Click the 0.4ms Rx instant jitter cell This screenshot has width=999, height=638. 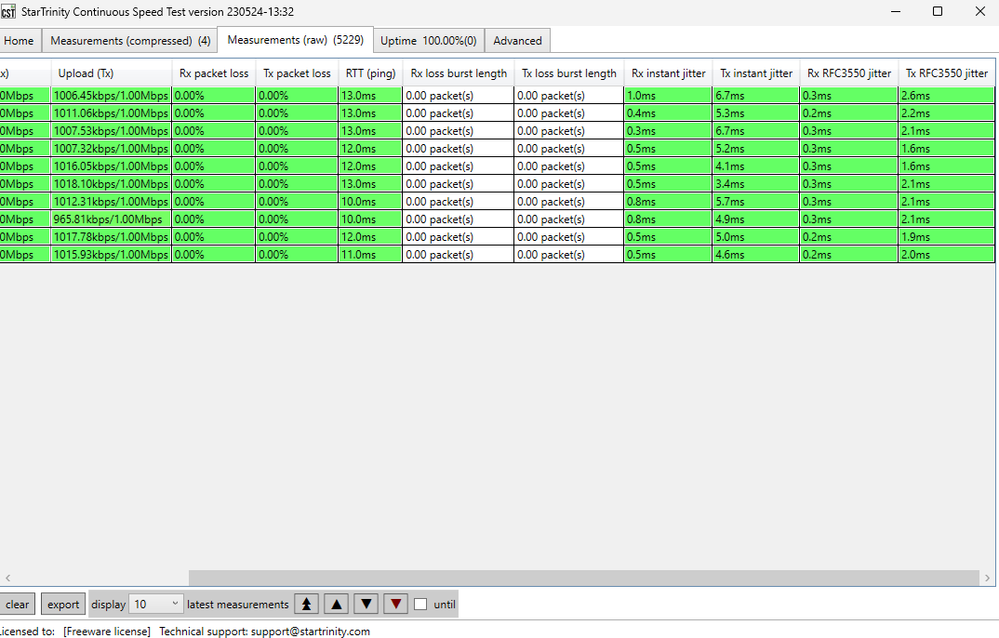(x=668, y=113)
